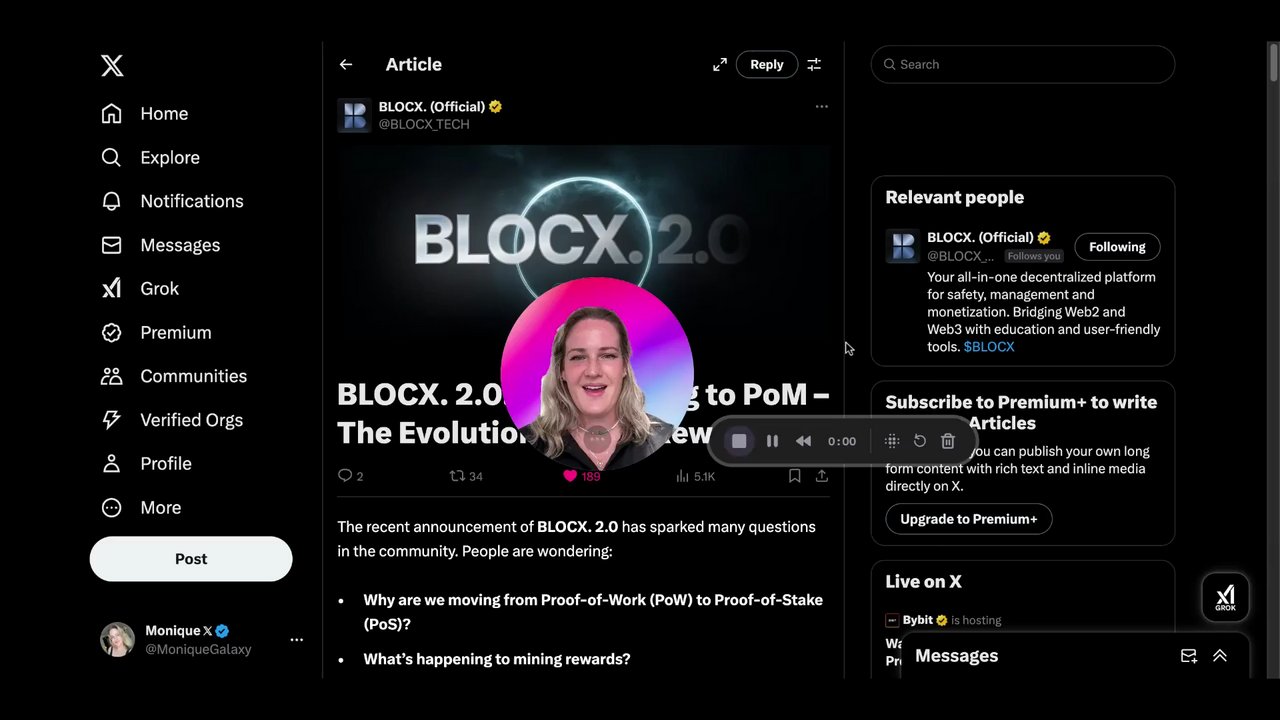Click the Upgrade to Premium+ button
The image size is (1280, 720).
point(969,519)
